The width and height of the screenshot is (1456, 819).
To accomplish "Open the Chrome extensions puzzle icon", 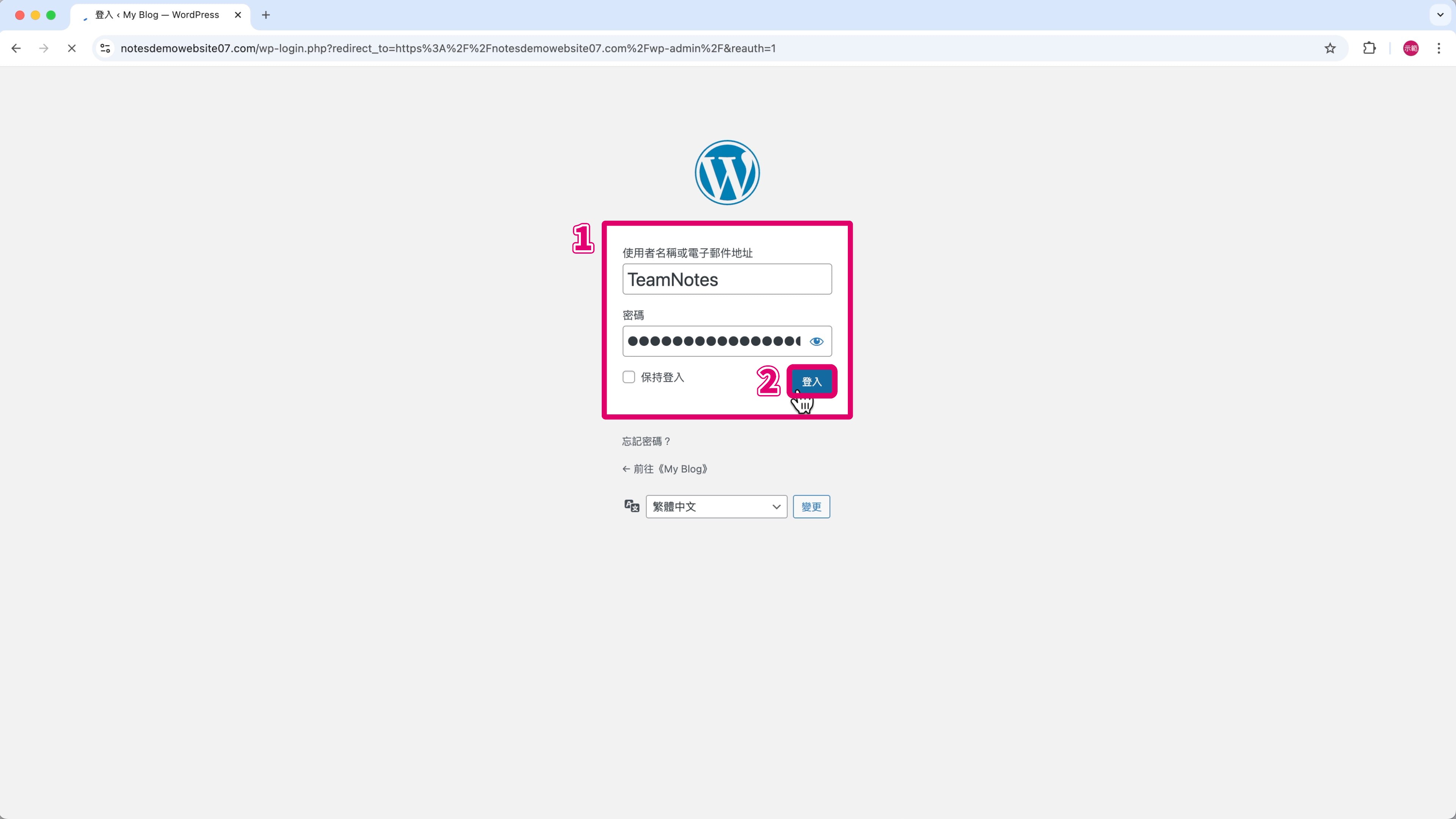I will (1369, 49).
